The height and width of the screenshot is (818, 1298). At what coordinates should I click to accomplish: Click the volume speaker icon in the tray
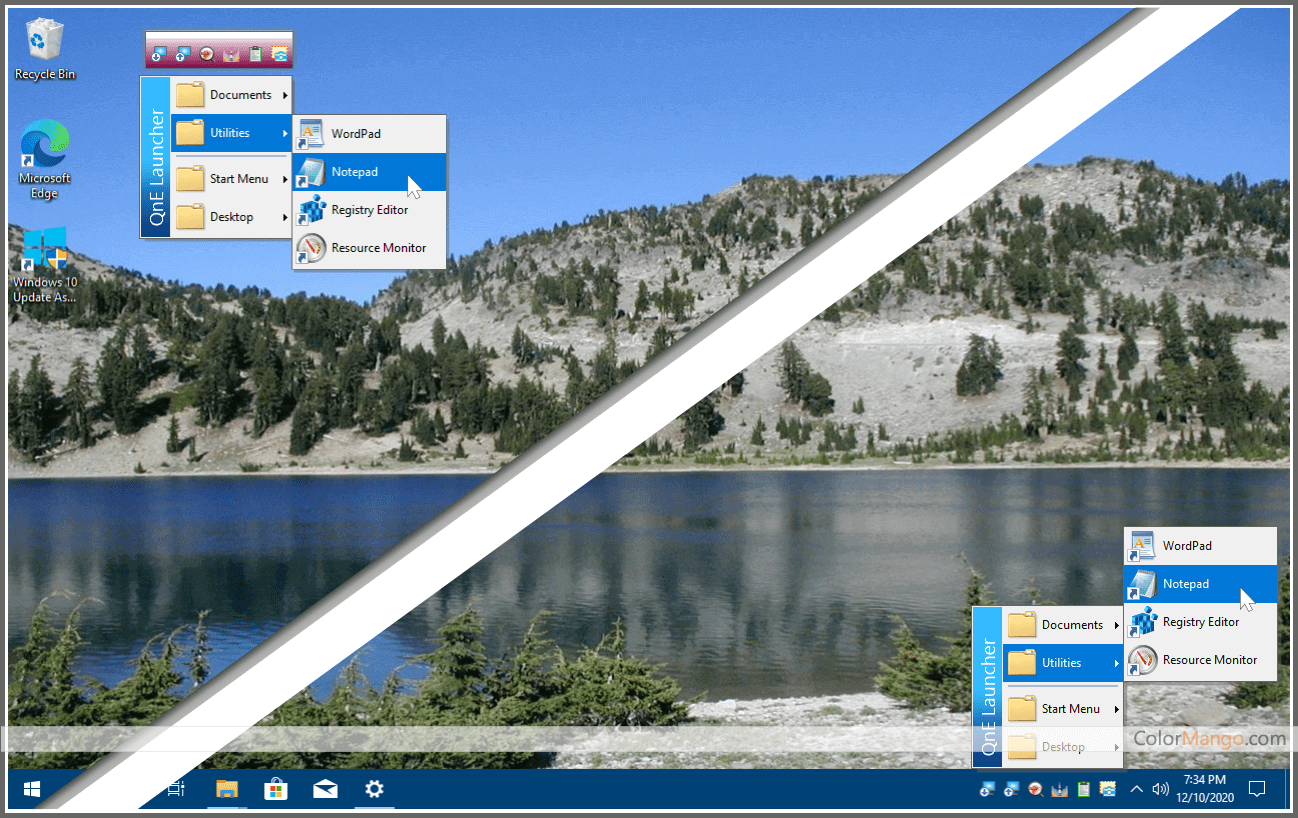[x=1160, y=790]
